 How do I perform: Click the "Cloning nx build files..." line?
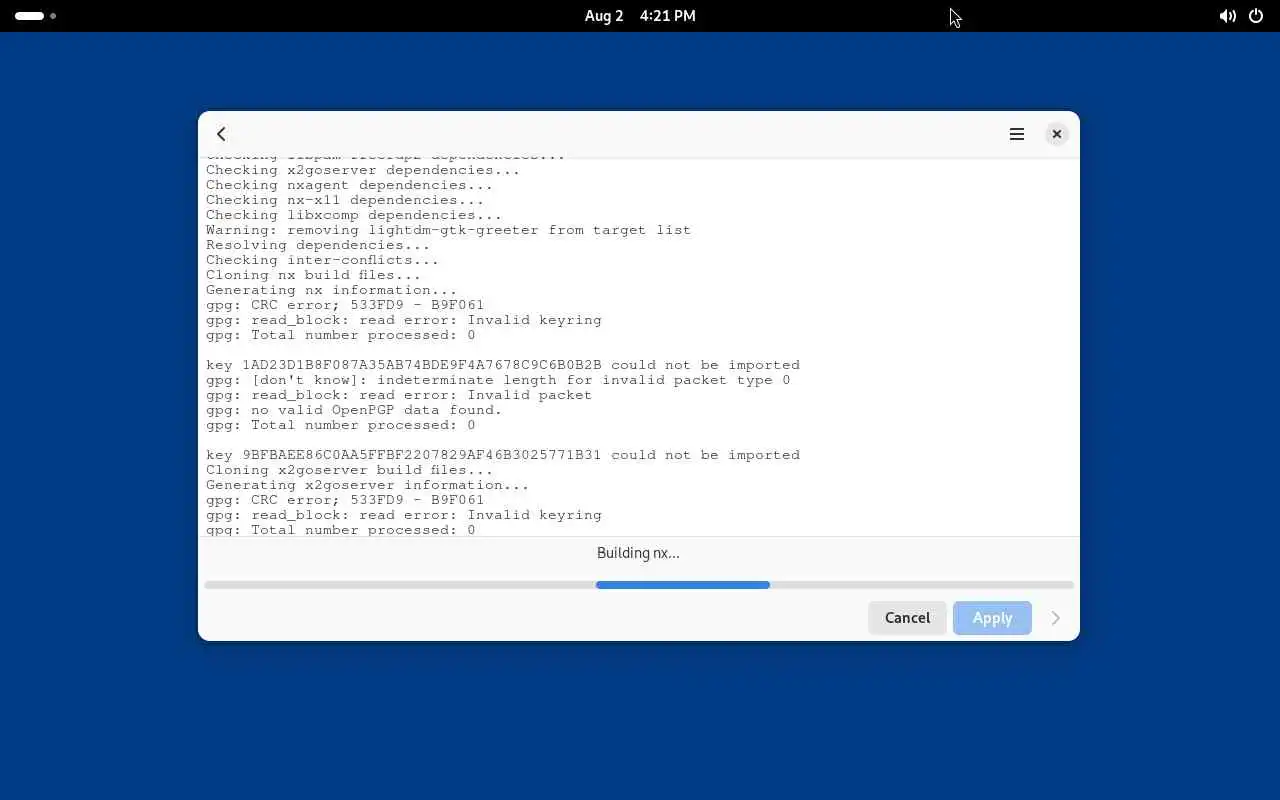313,275
